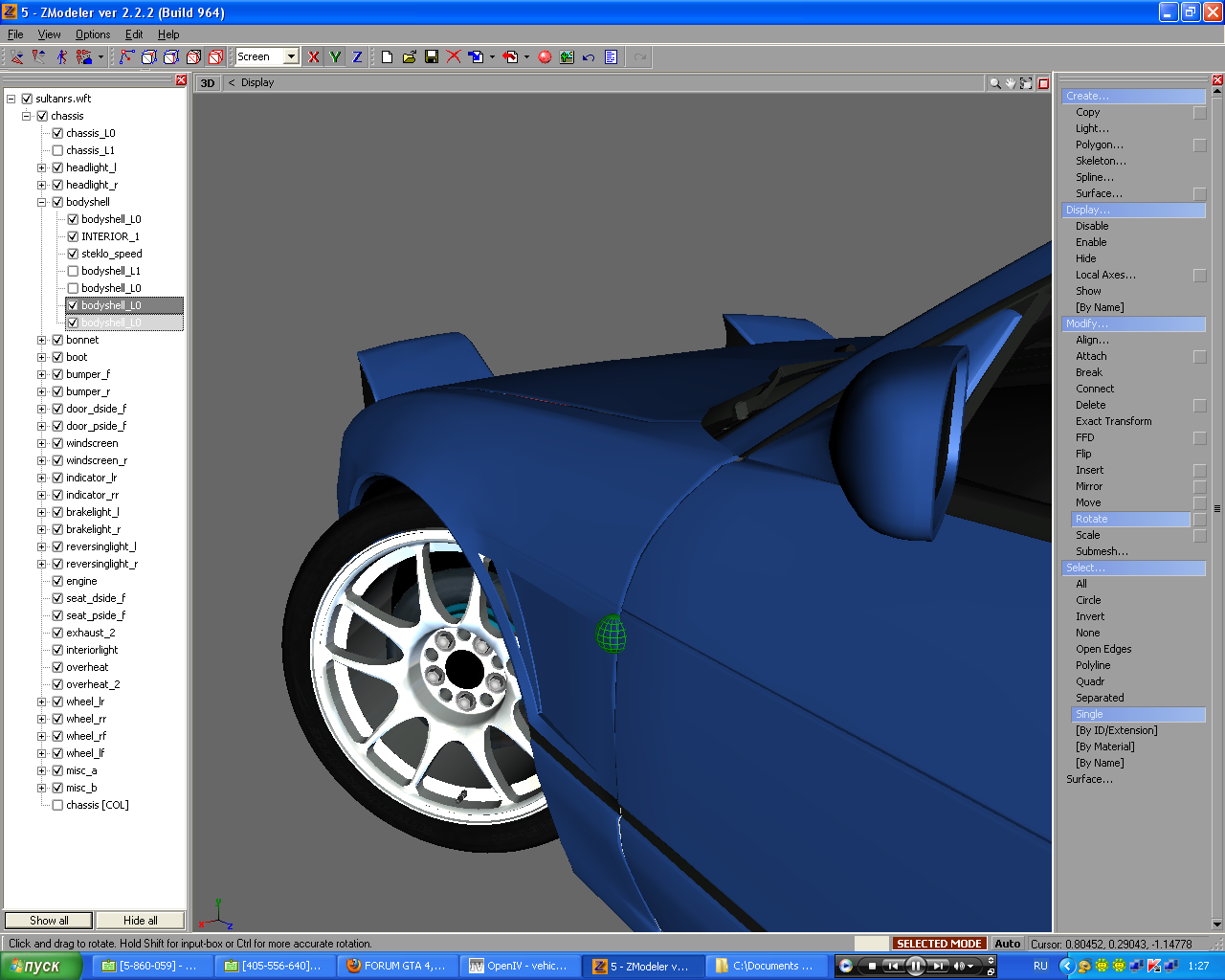Open the Screen axis-space dropdown

pos(291,57)
